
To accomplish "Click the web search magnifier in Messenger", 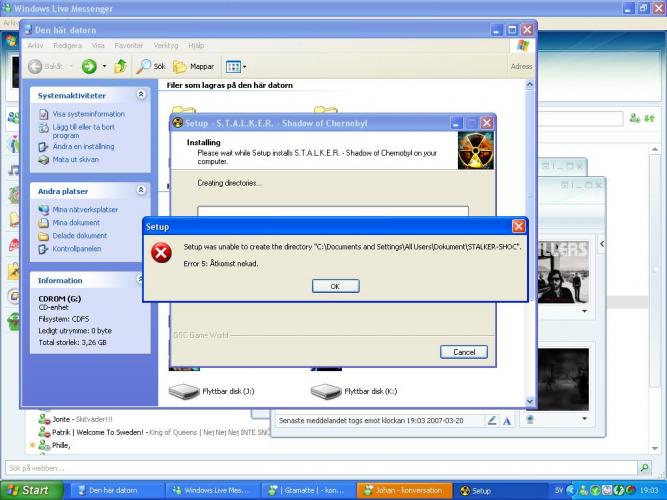I will coord(644,467).
